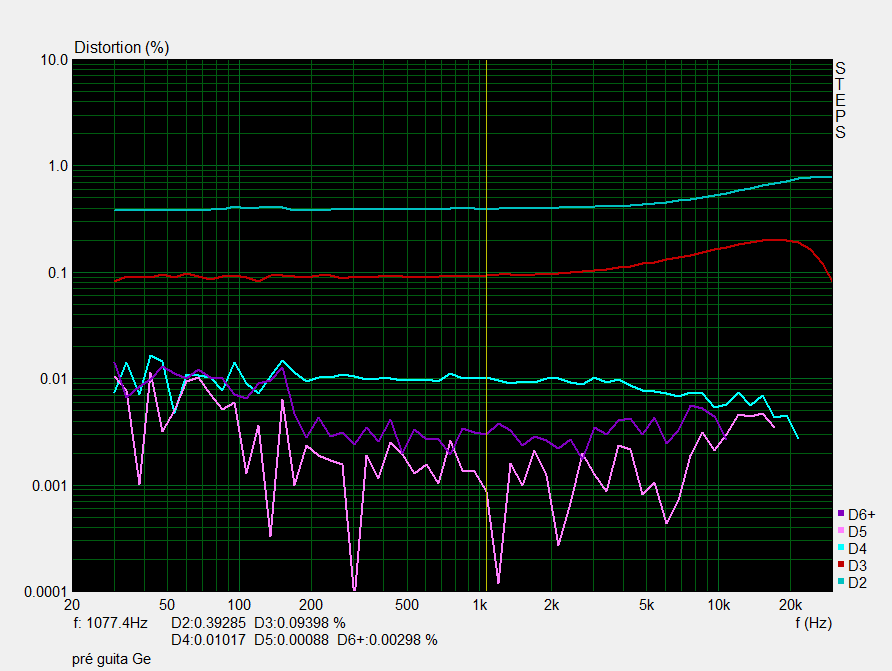
Task: Click the 200 x-axis tick label
Action: pos(311,605)
